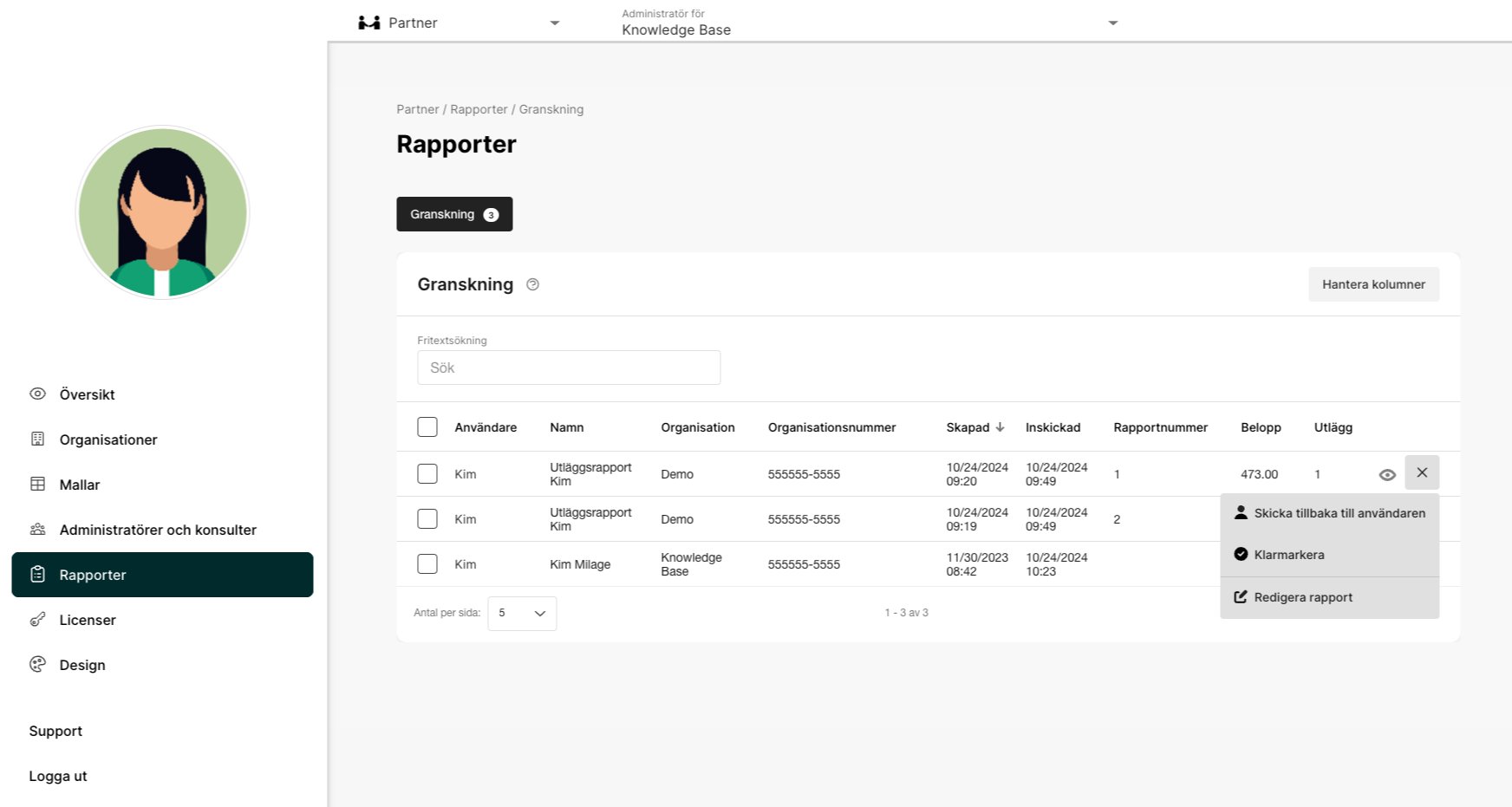Viewport: 1512px width, 807px height.
Task: Close the action menu with X button
Action: click(x=1422, y=472)
